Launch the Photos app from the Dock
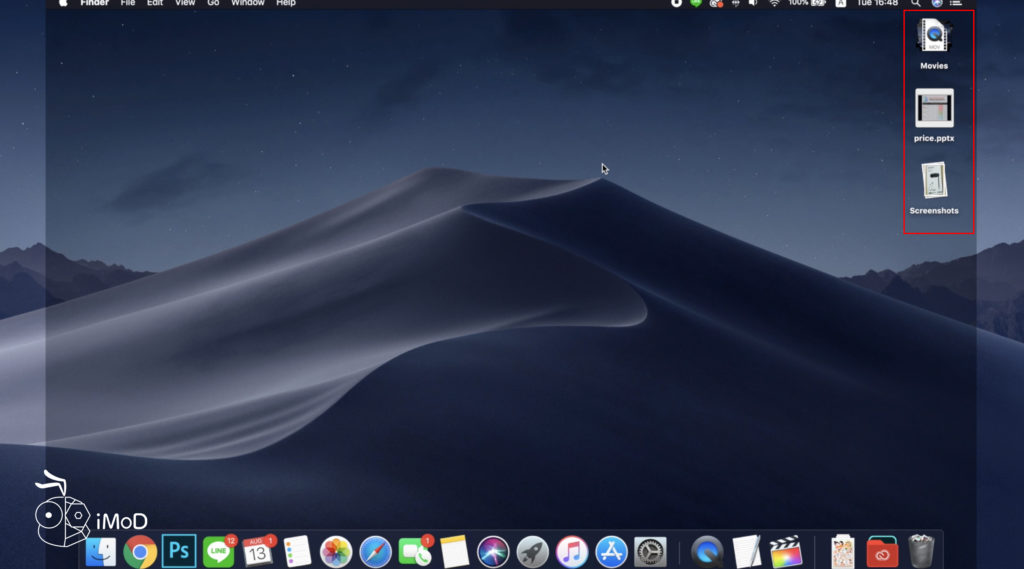 336,553
